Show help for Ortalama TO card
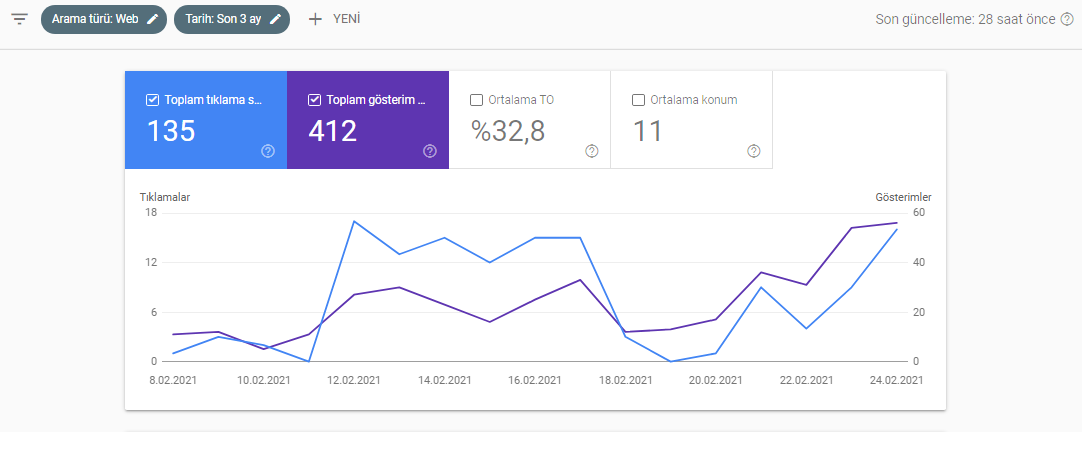The image size is (1082, 452). pyautogui.click(x=591, y=151)
